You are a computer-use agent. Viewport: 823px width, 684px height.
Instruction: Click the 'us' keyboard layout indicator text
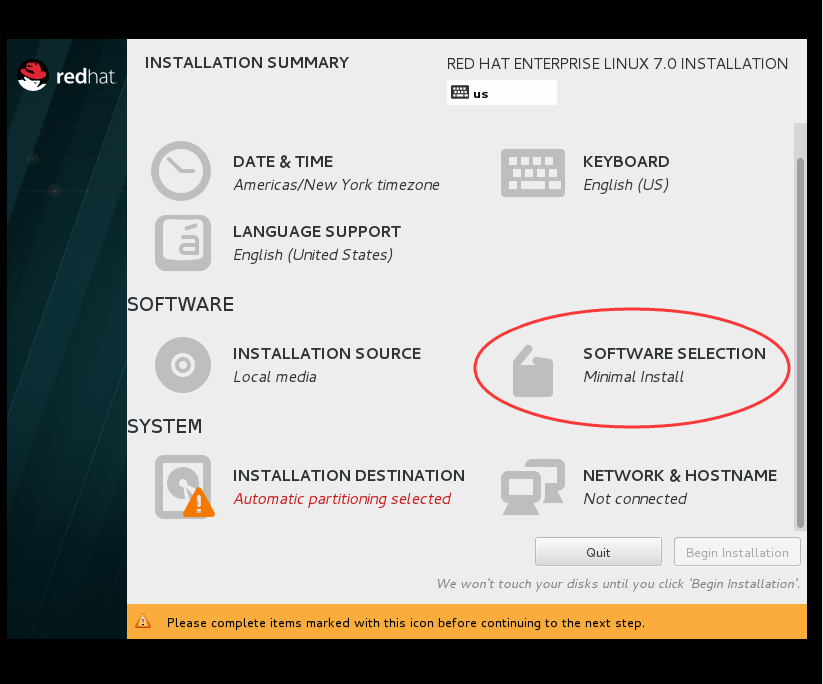click(x=480, y=94)
